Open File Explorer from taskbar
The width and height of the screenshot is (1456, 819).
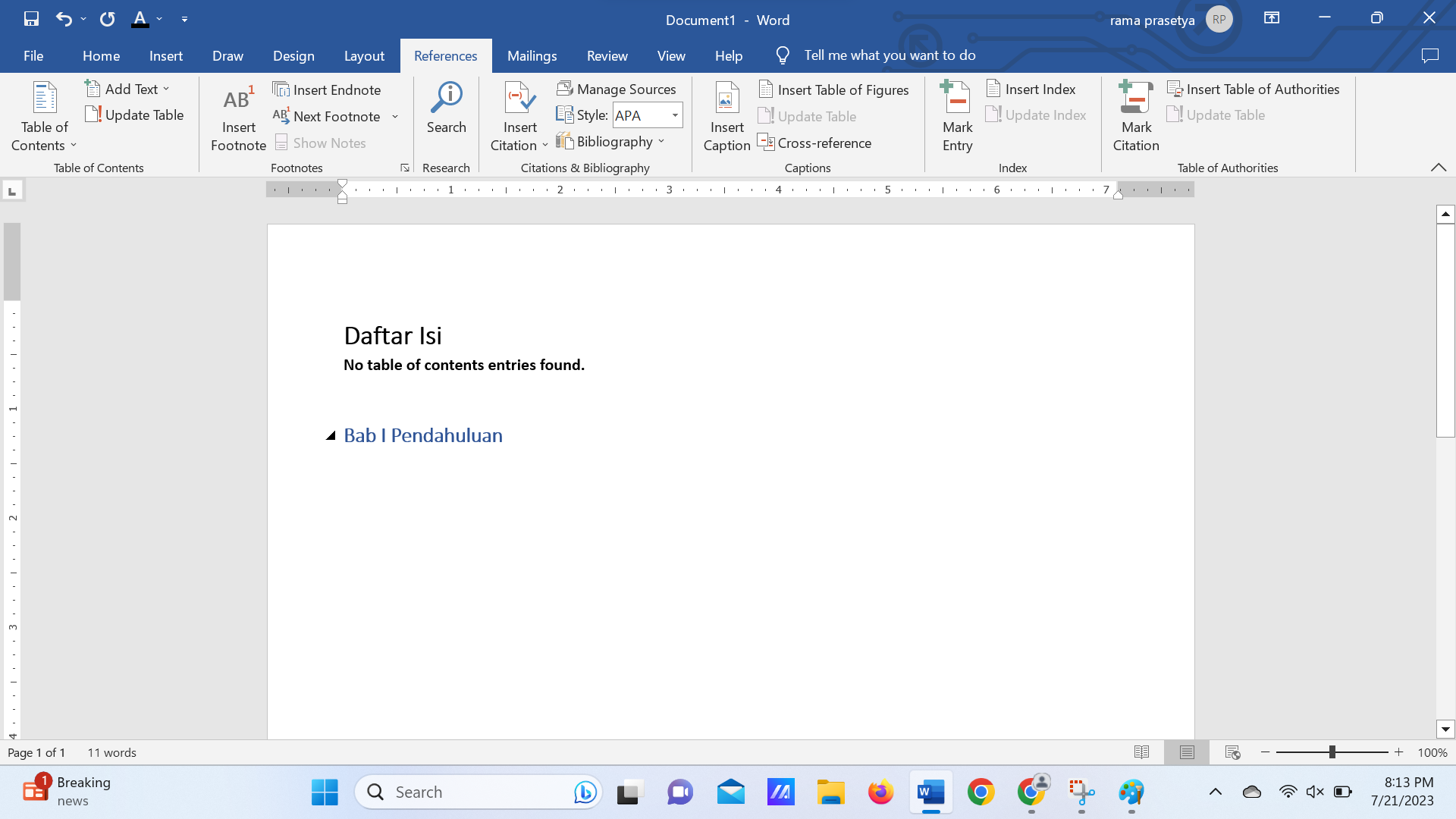tap(830, 792)
